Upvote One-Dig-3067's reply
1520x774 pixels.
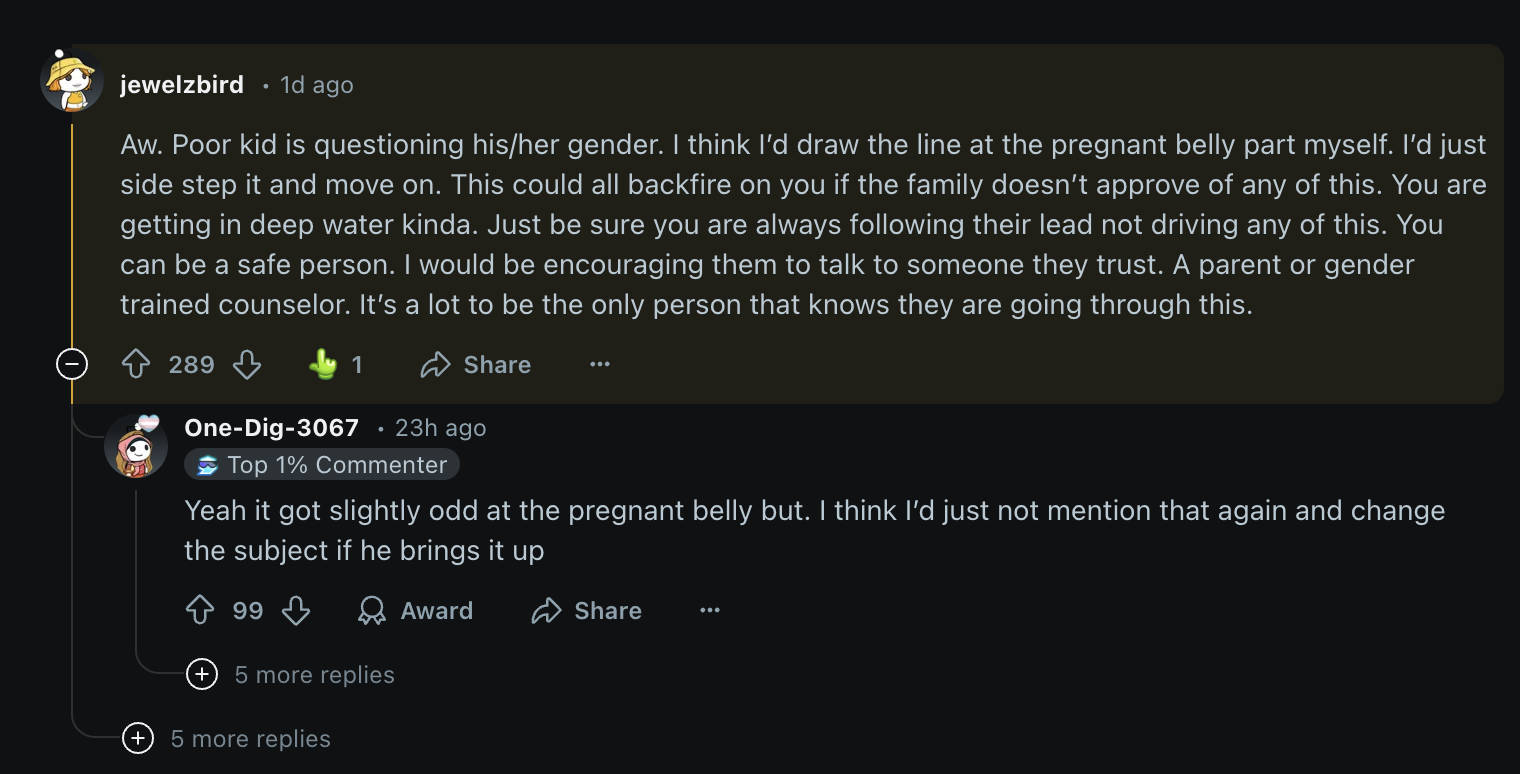tap(200, 611)
